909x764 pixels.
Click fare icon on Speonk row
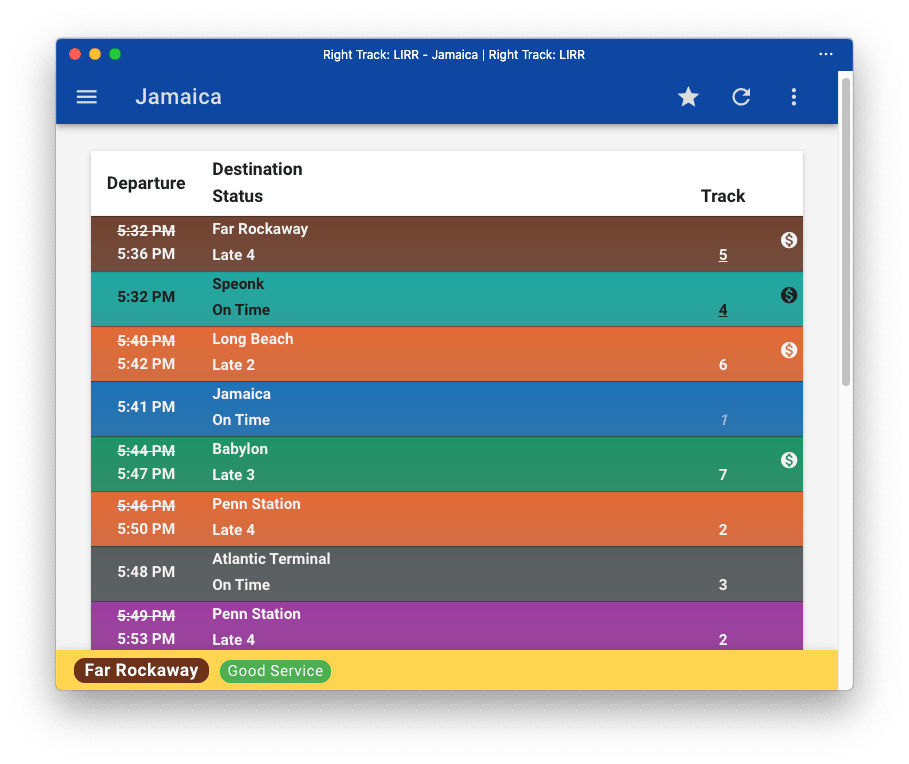(x=789, y=295)
